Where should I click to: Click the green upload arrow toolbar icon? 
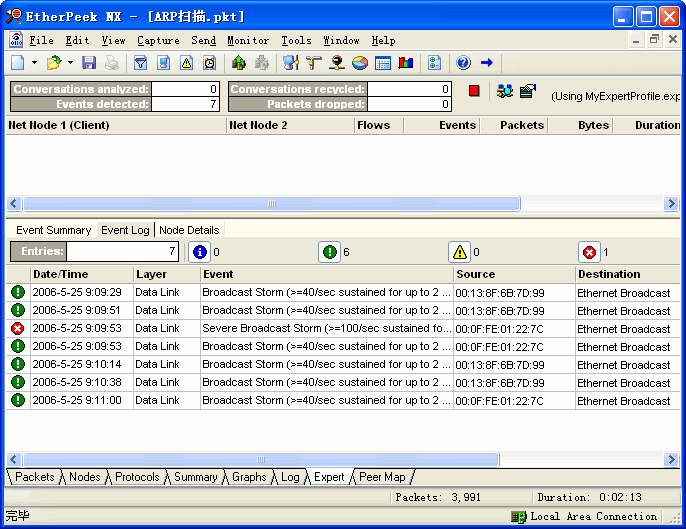coord(238,63)
